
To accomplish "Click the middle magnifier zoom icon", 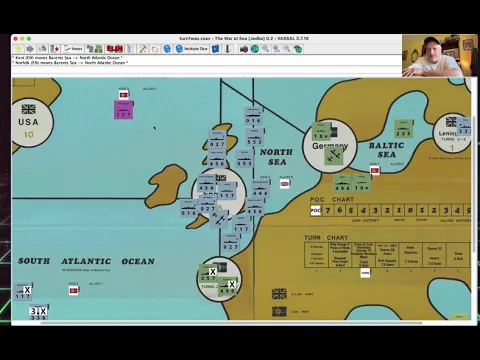I will point(276,49).
